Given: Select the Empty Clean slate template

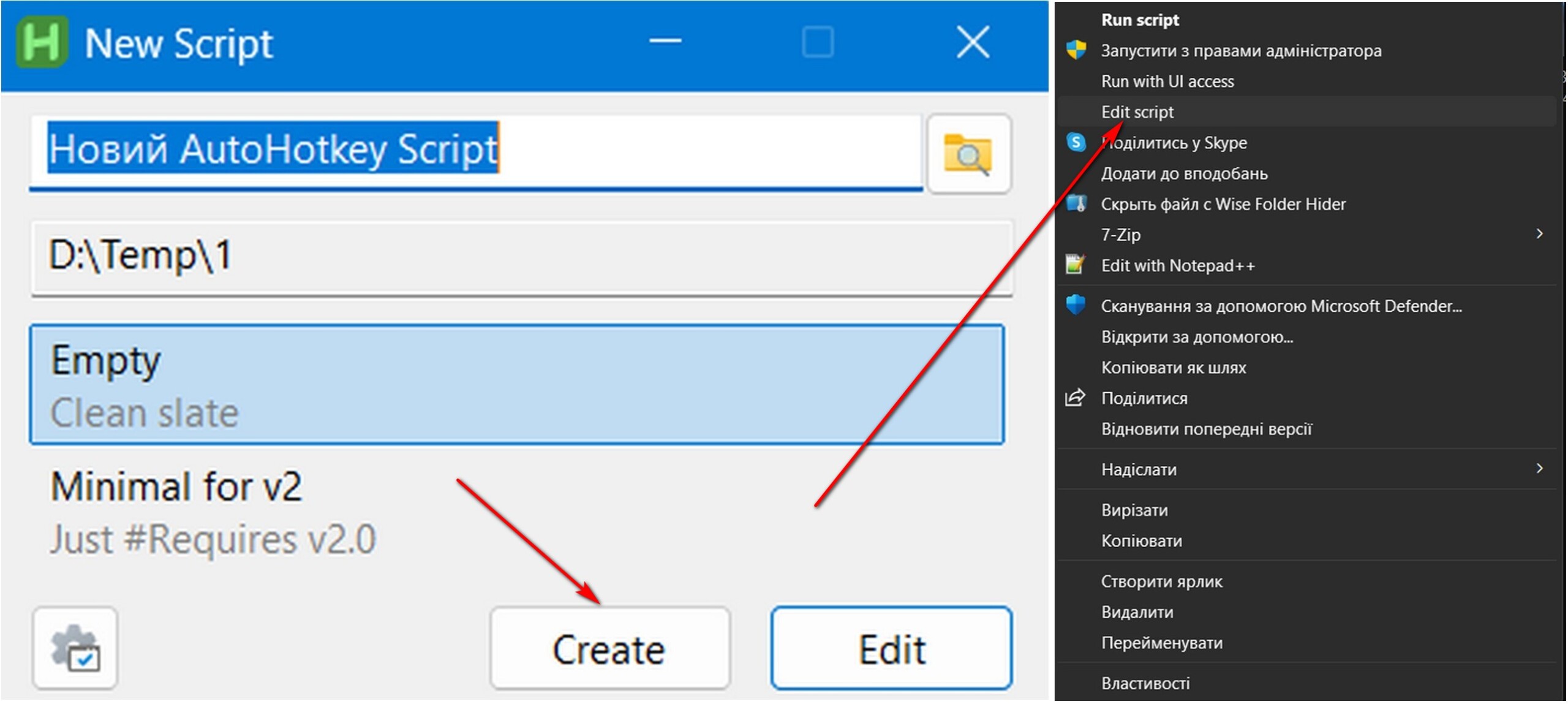Looking at the screenshot, I should tap(517, 385).
